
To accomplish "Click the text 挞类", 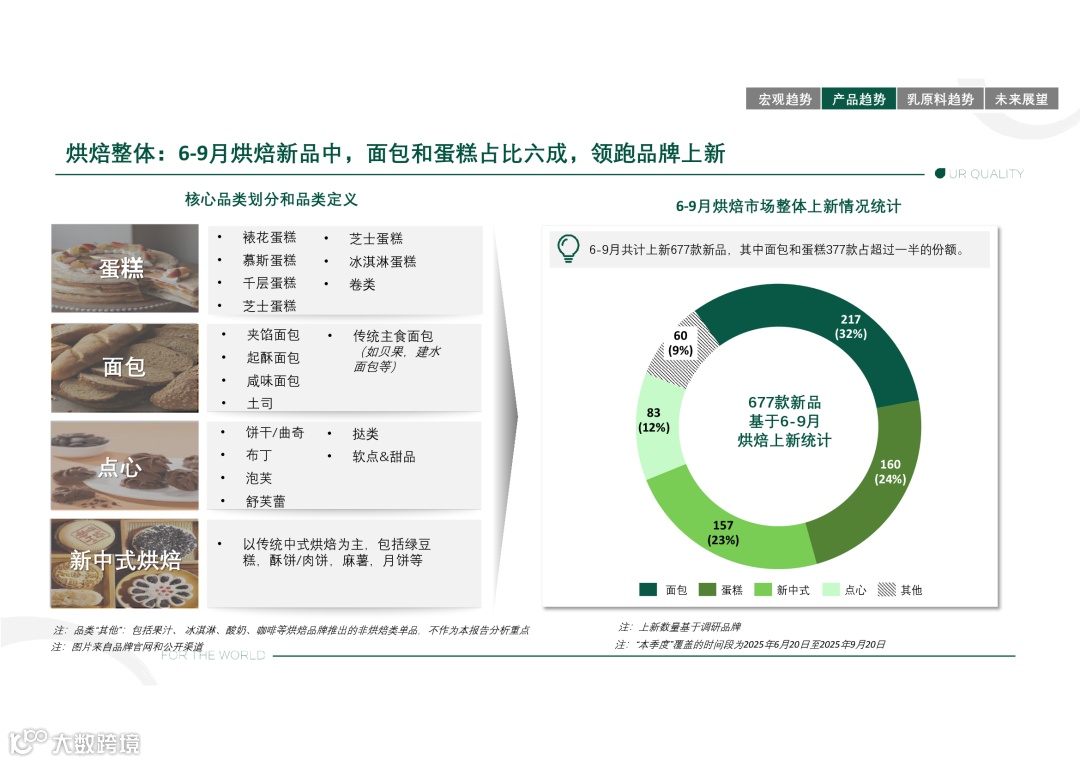I will pos(366,434).
